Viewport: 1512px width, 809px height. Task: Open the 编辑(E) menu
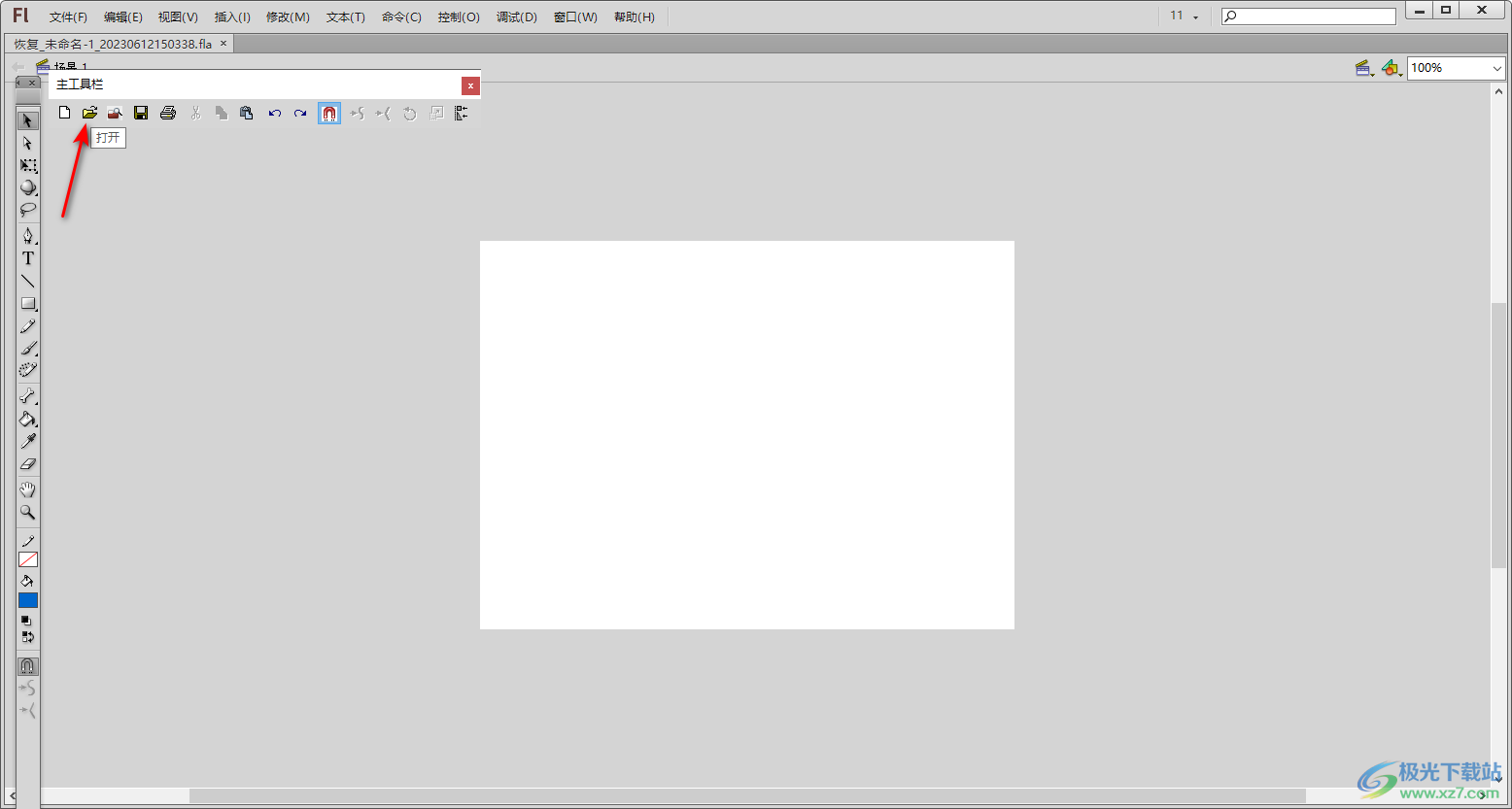click(x=123, y=17)
